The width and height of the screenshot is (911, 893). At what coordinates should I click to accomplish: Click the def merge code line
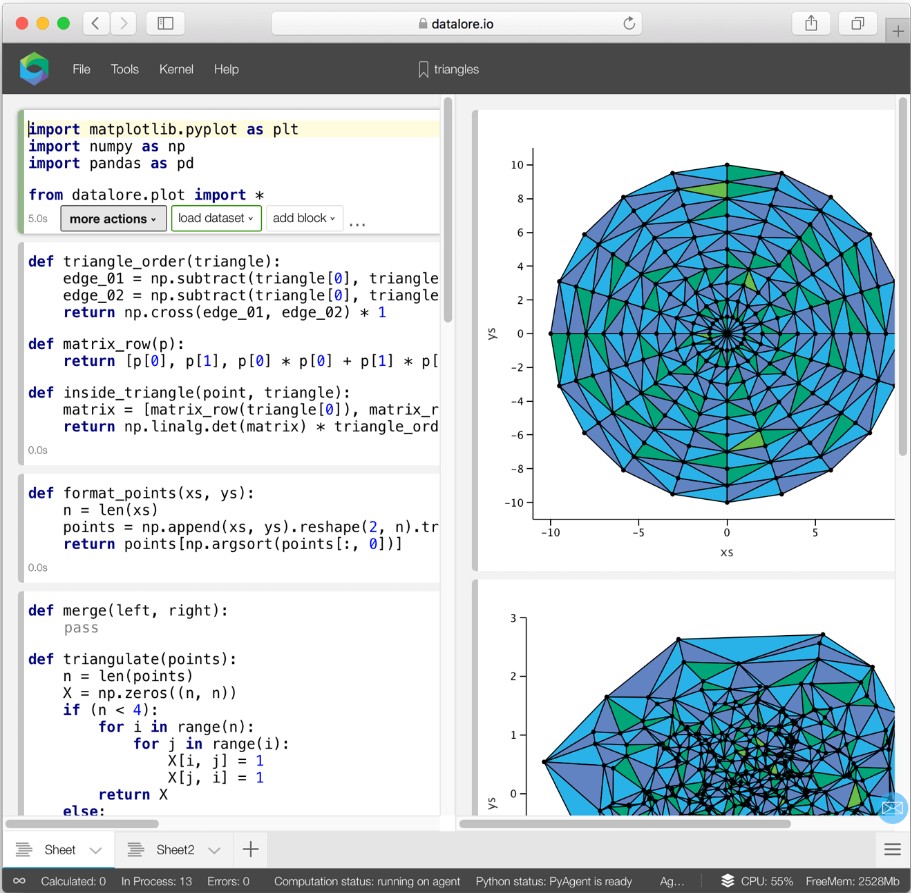(x=128, y=611)
